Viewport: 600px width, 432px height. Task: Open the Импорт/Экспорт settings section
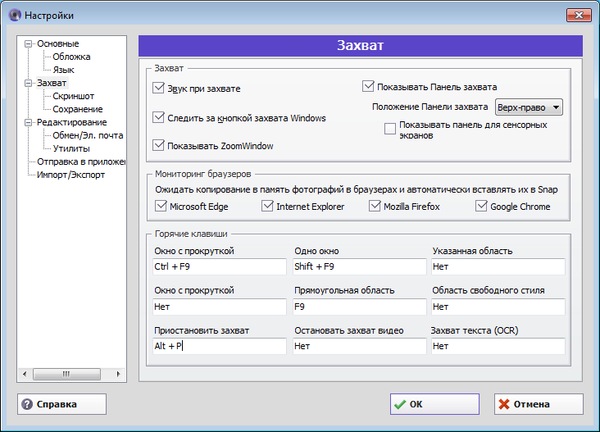click(70, 173)
